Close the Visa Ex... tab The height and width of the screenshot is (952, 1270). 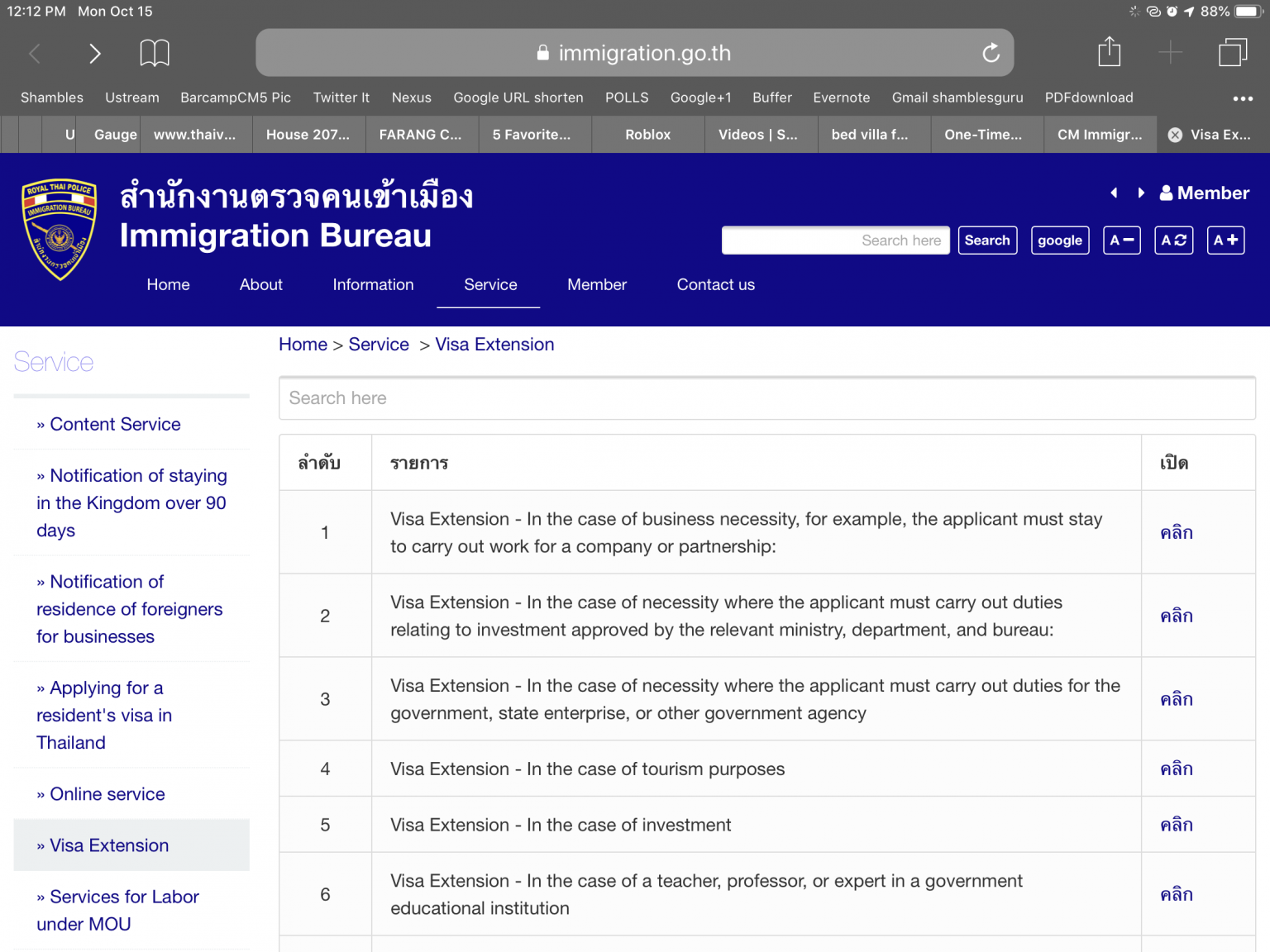[1175, 135]
